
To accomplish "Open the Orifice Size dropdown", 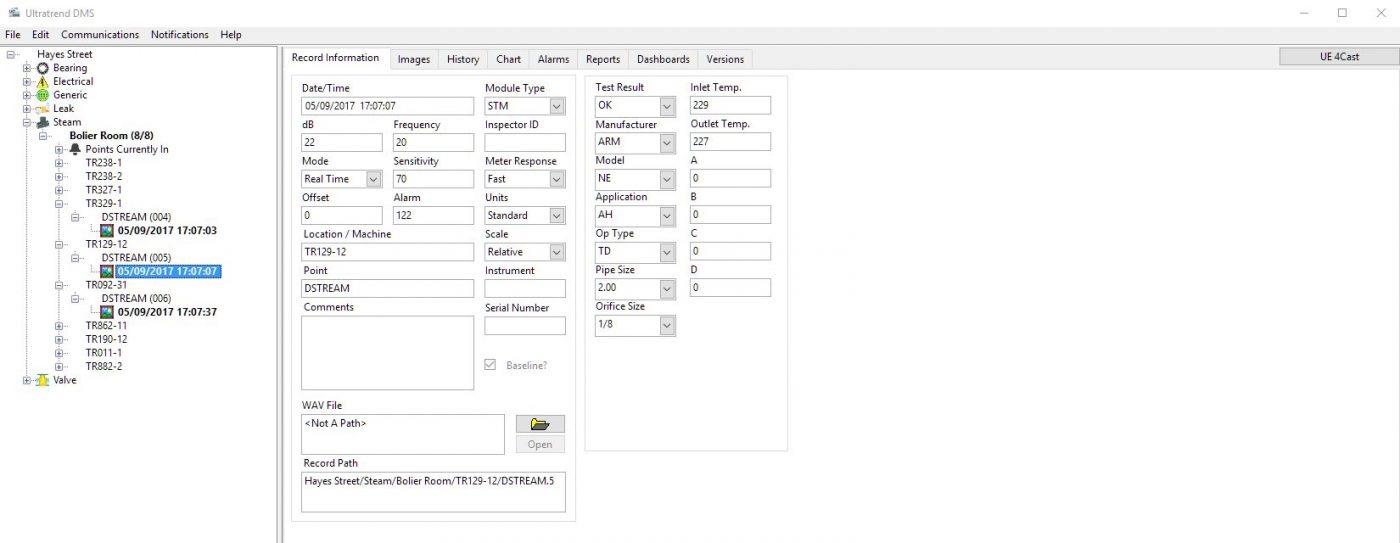I will coord(667,325).
